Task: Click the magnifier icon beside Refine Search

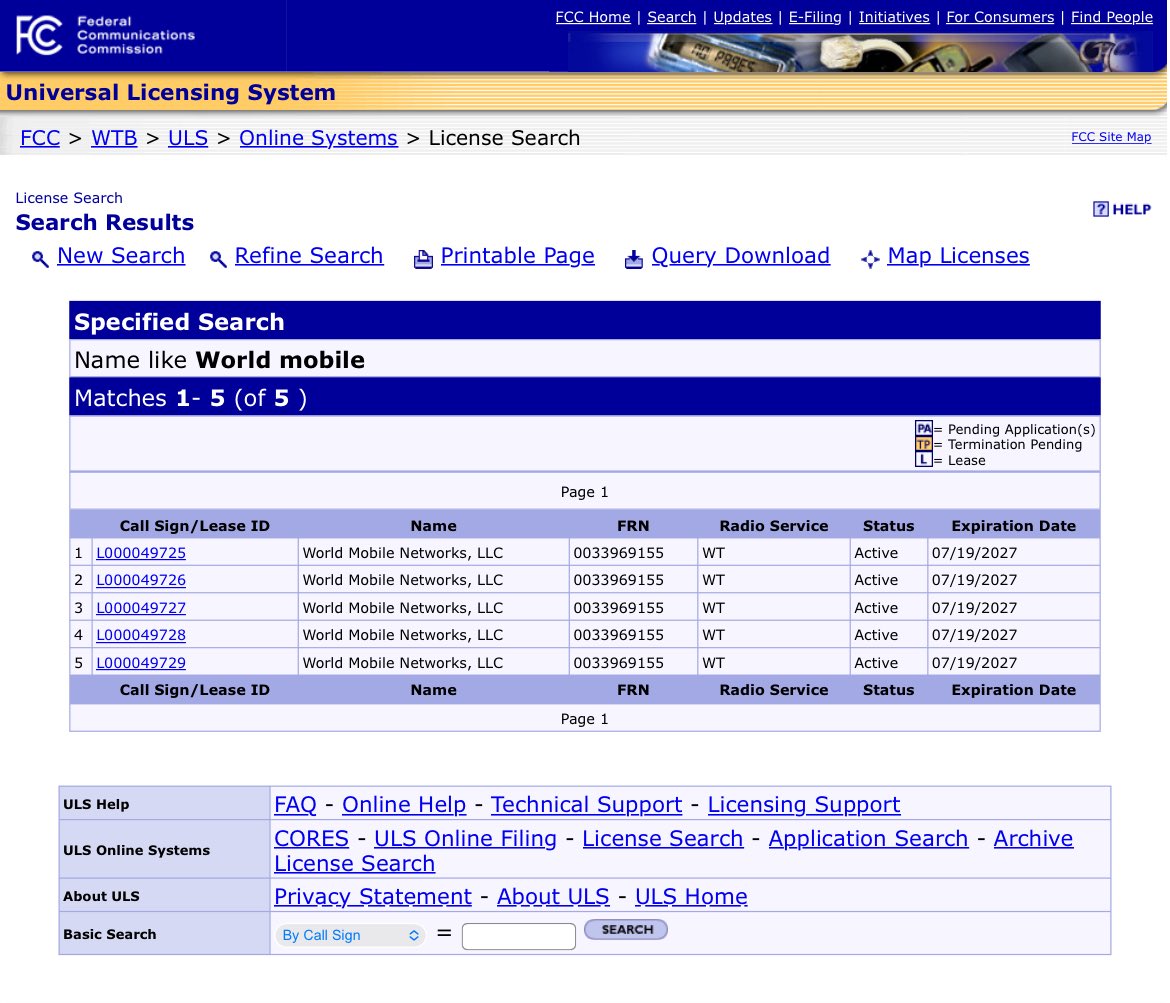Action: pos(218,259)
